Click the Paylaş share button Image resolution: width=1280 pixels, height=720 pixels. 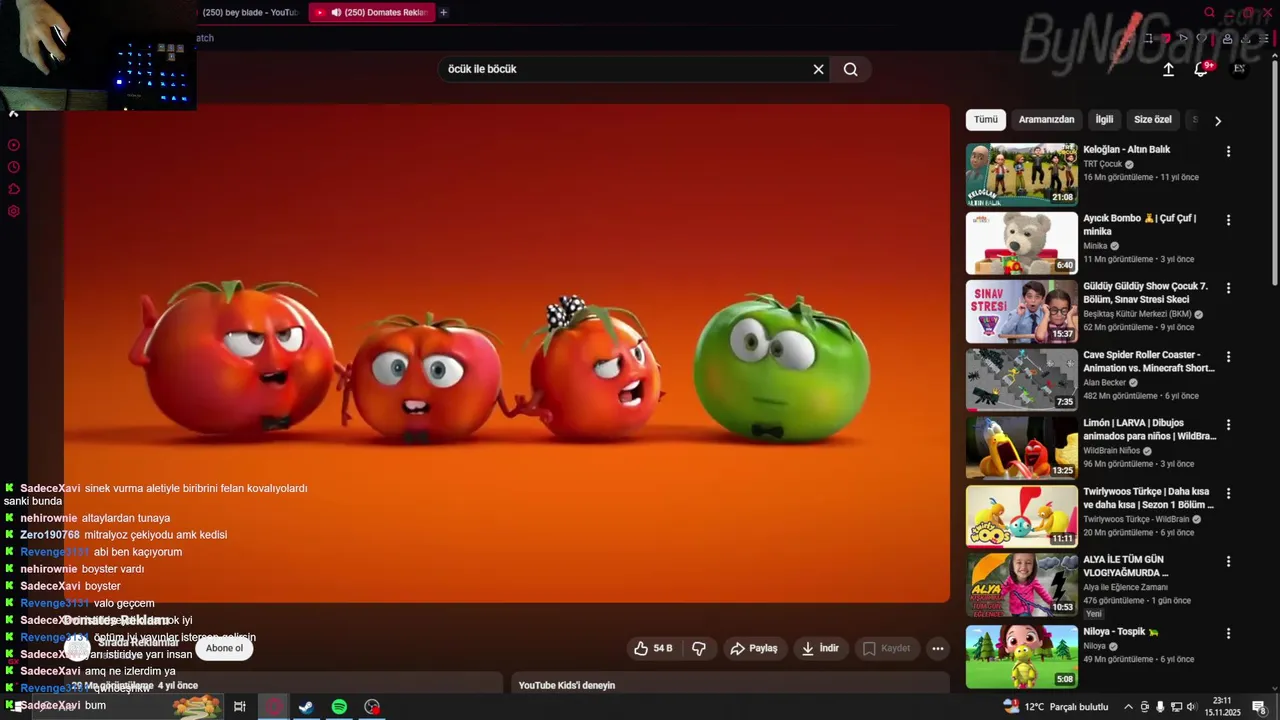pos(754,648)
